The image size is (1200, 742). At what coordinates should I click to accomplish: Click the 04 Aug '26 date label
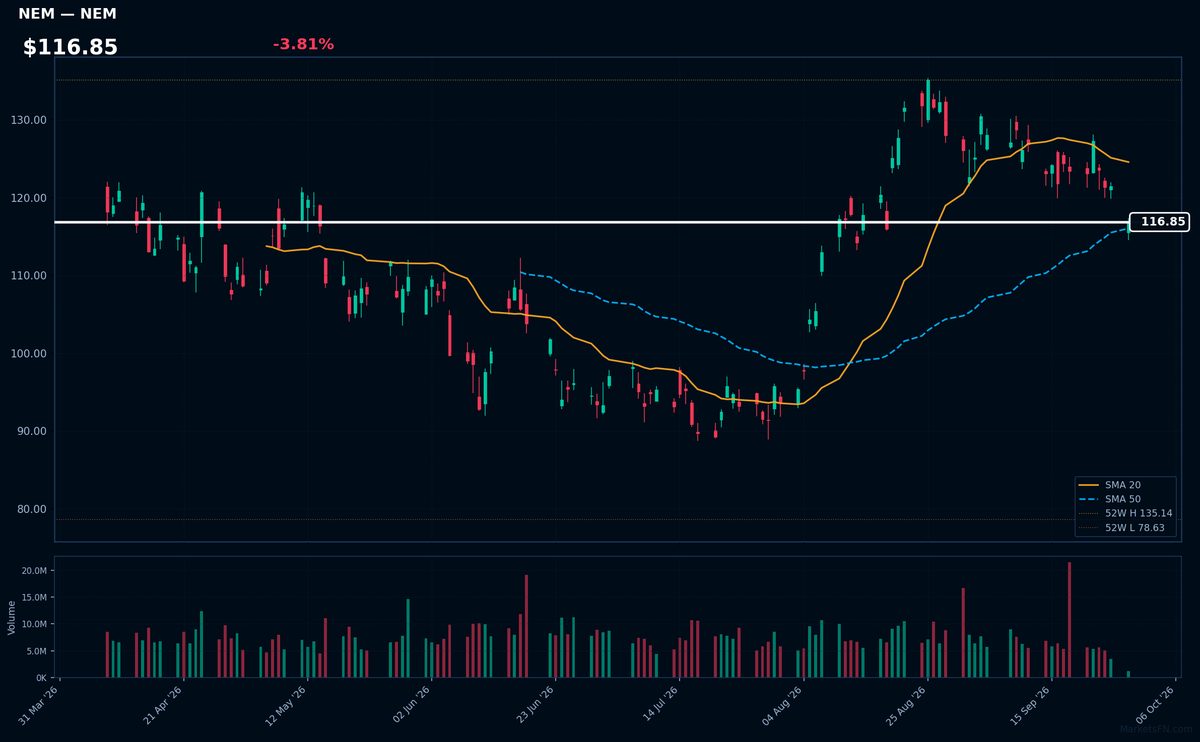pos(782,704)
